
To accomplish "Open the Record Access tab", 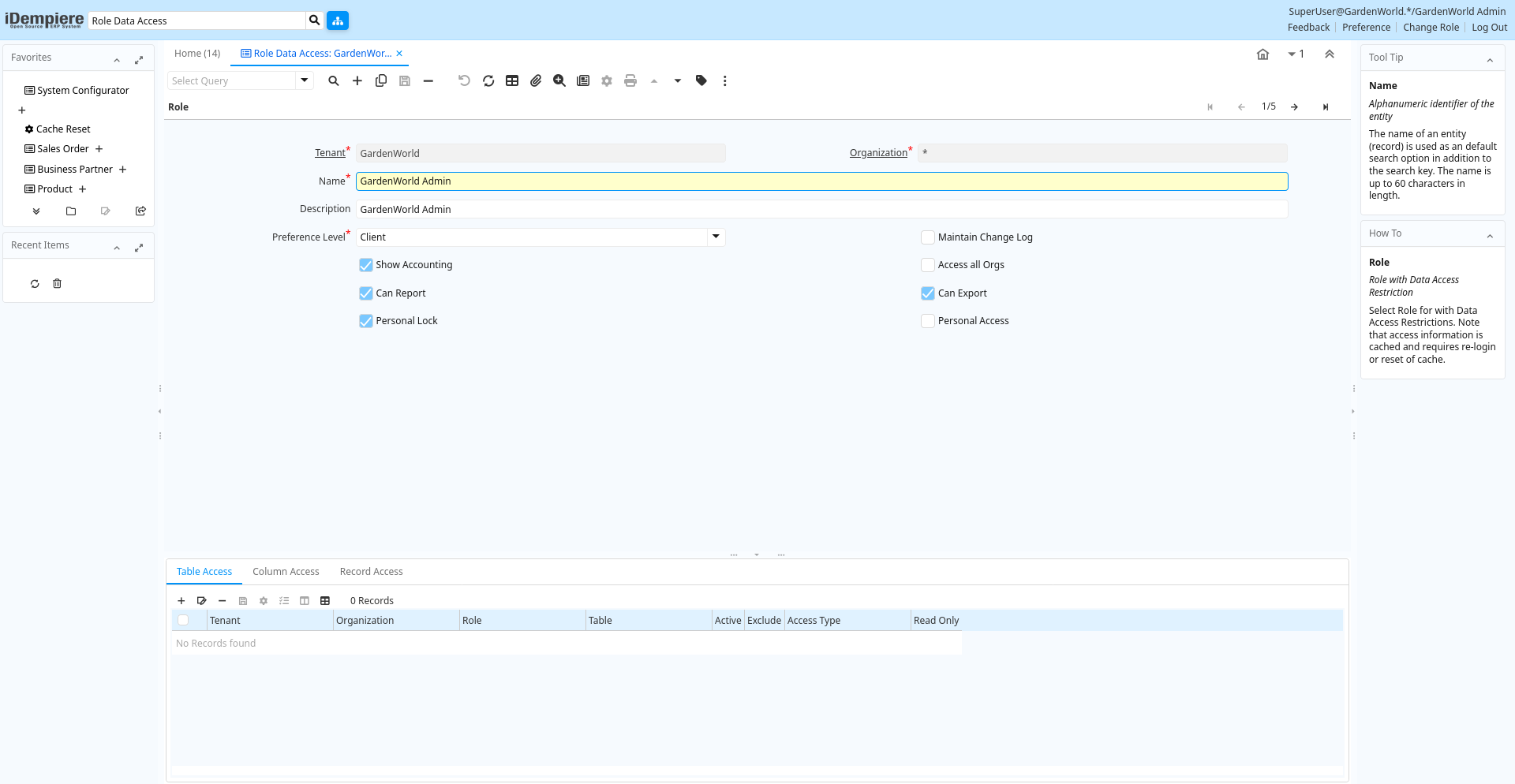I will [371, 572].
